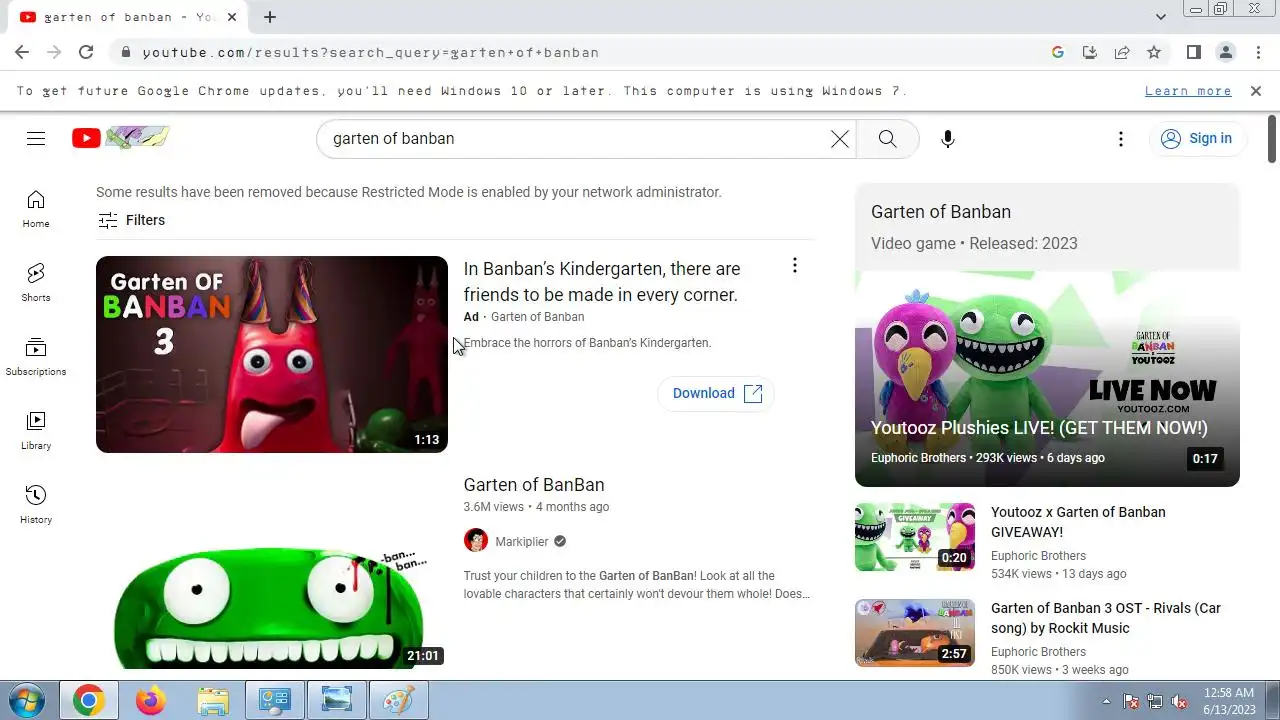Open Windows Explorer folder on taskbar
This screenshot has width=1280, height=720.
pos(213,700)
